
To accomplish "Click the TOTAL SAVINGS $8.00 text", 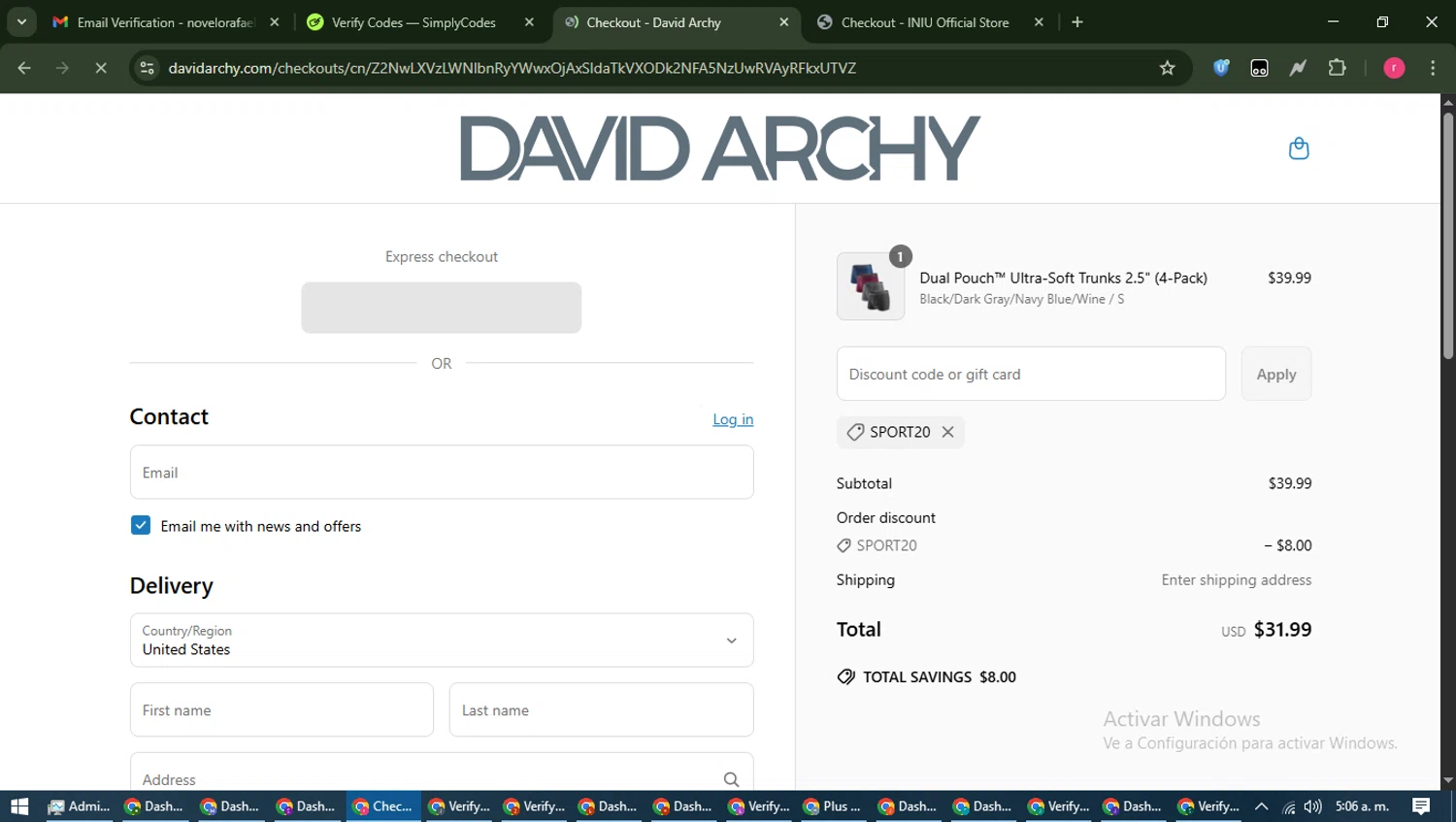I will (940, 677).
